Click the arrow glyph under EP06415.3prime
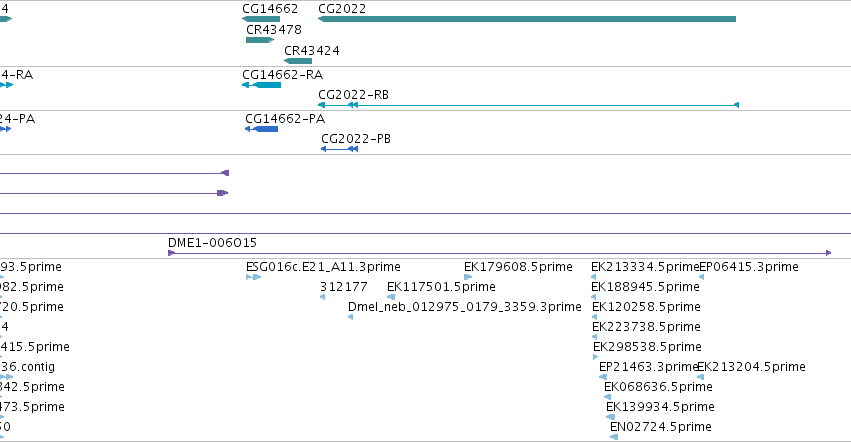Viewport: 851px width, 442px height. click(702, 277)
